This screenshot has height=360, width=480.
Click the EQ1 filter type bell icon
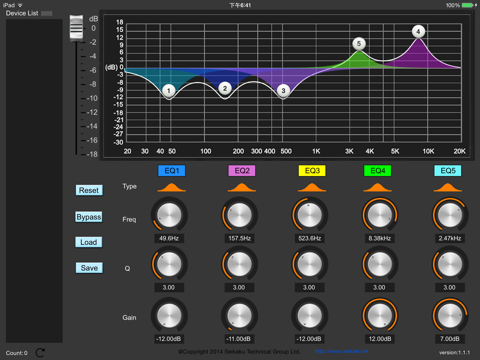click(172, 187)
